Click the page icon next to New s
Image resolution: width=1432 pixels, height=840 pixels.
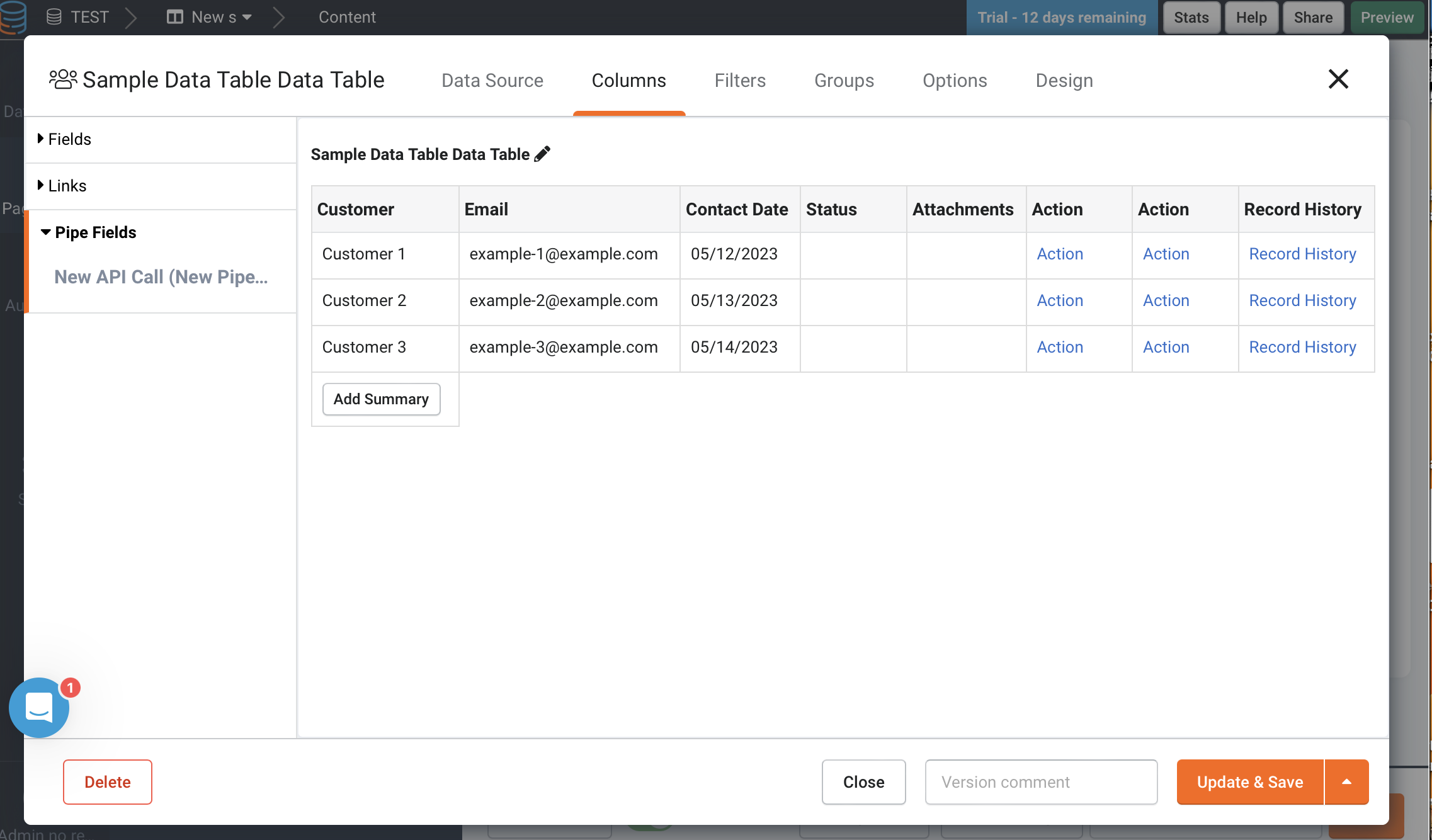point(174,17)
